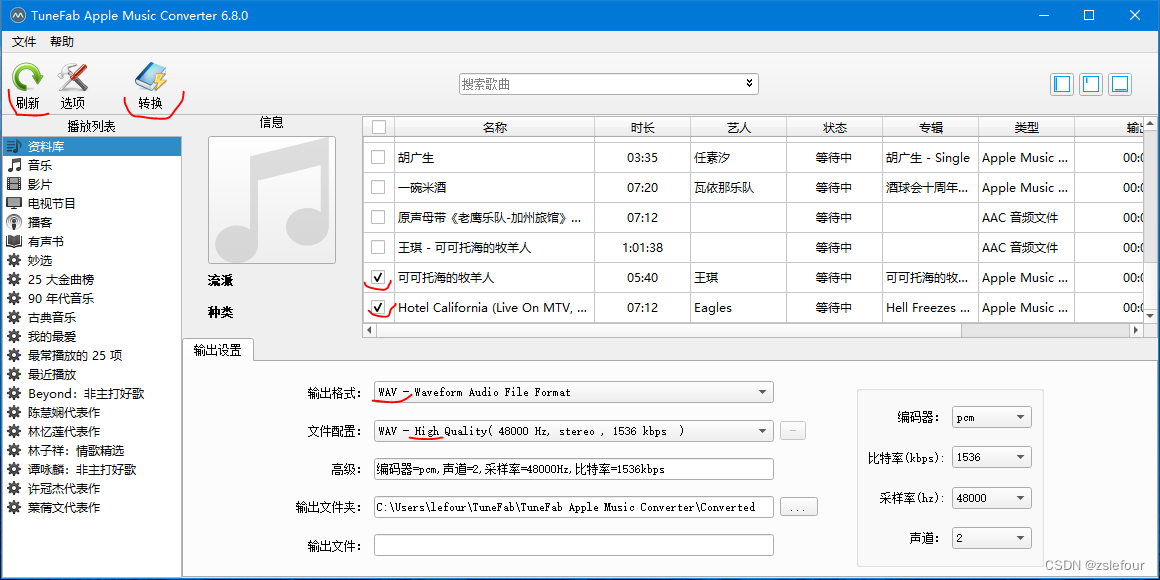The height and width of the screenshot is (580, 1160).
Task: Open the 文件配置 WAV High Quality dropdown
Action: pos(573,431)
